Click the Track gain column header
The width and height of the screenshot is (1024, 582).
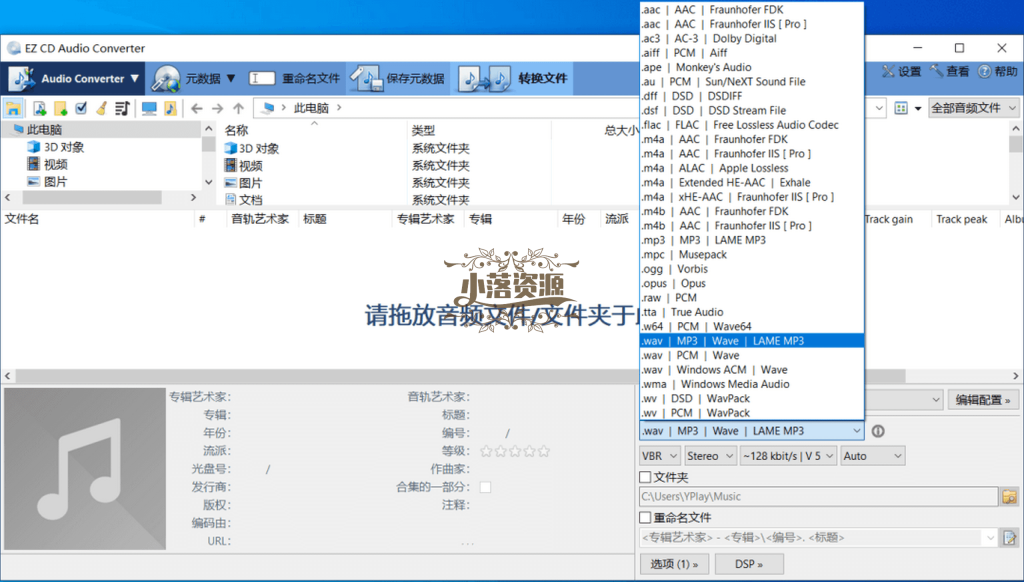[x=889, y=219]
